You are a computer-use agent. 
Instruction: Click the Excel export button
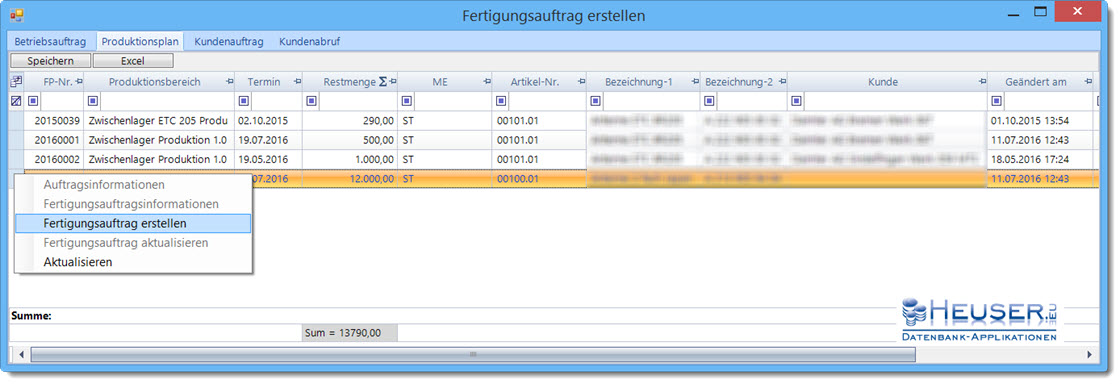click(133, 61)
